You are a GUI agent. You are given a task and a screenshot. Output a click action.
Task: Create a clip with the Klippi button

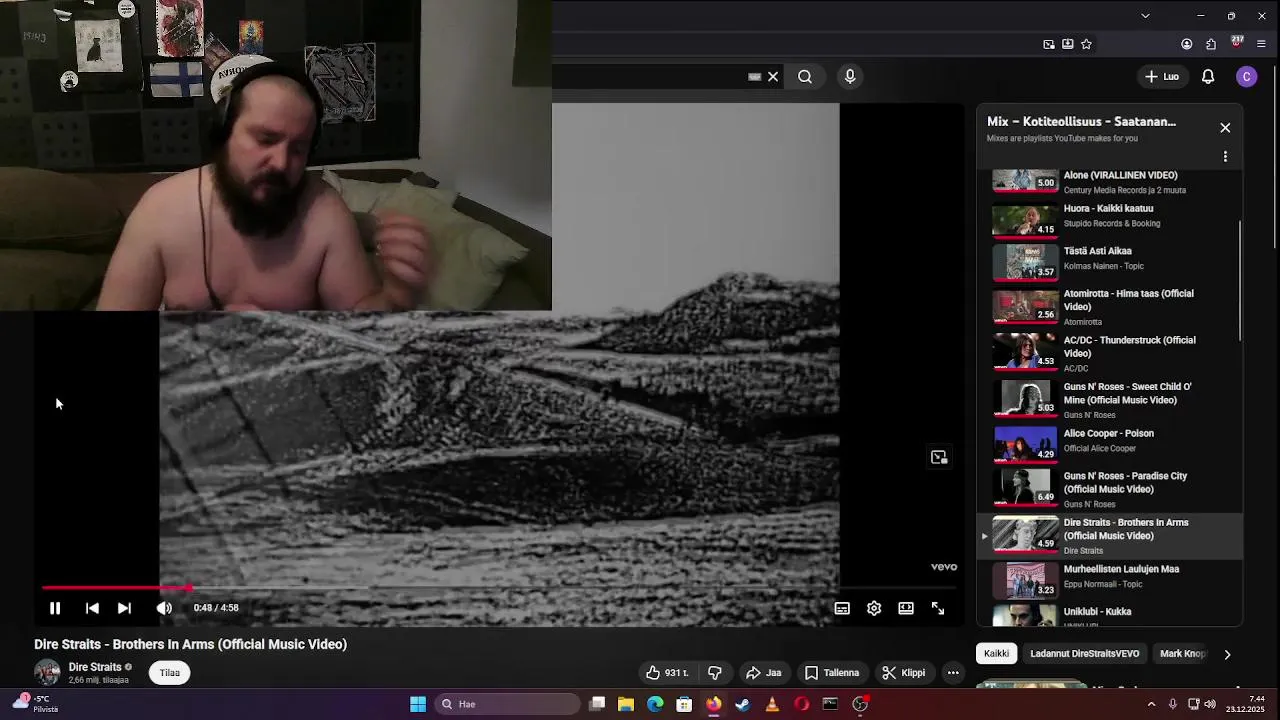pyautogui.click(x=904, y=673)
